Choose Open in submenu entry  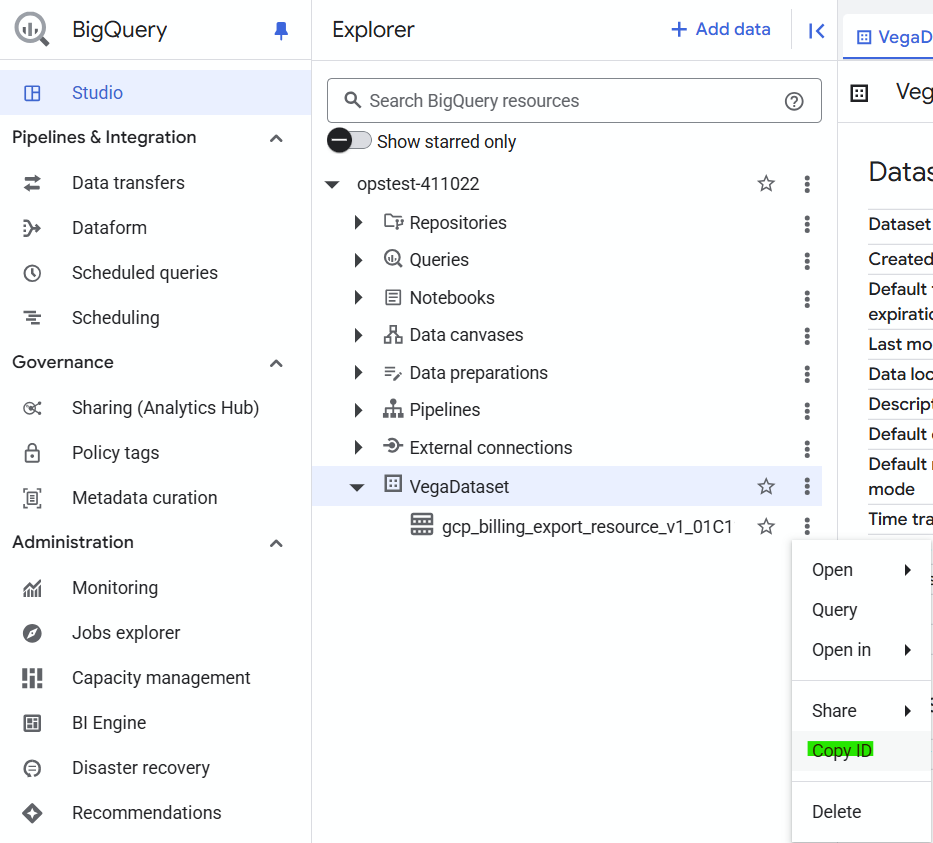[x=862, y=650]
